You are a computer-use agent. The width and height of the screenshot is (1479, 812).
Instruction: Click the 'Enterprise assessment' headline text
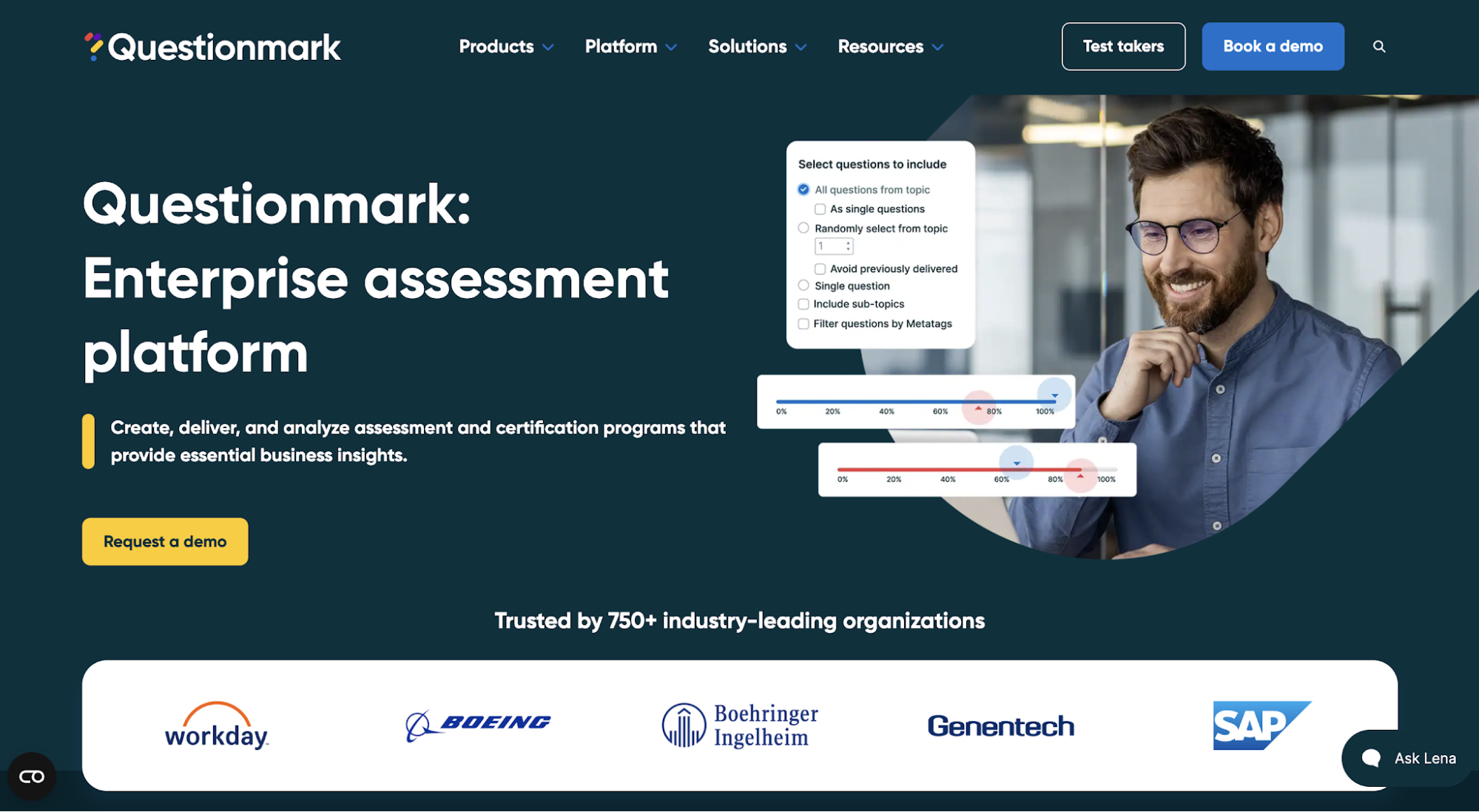(x=376, y=279)
